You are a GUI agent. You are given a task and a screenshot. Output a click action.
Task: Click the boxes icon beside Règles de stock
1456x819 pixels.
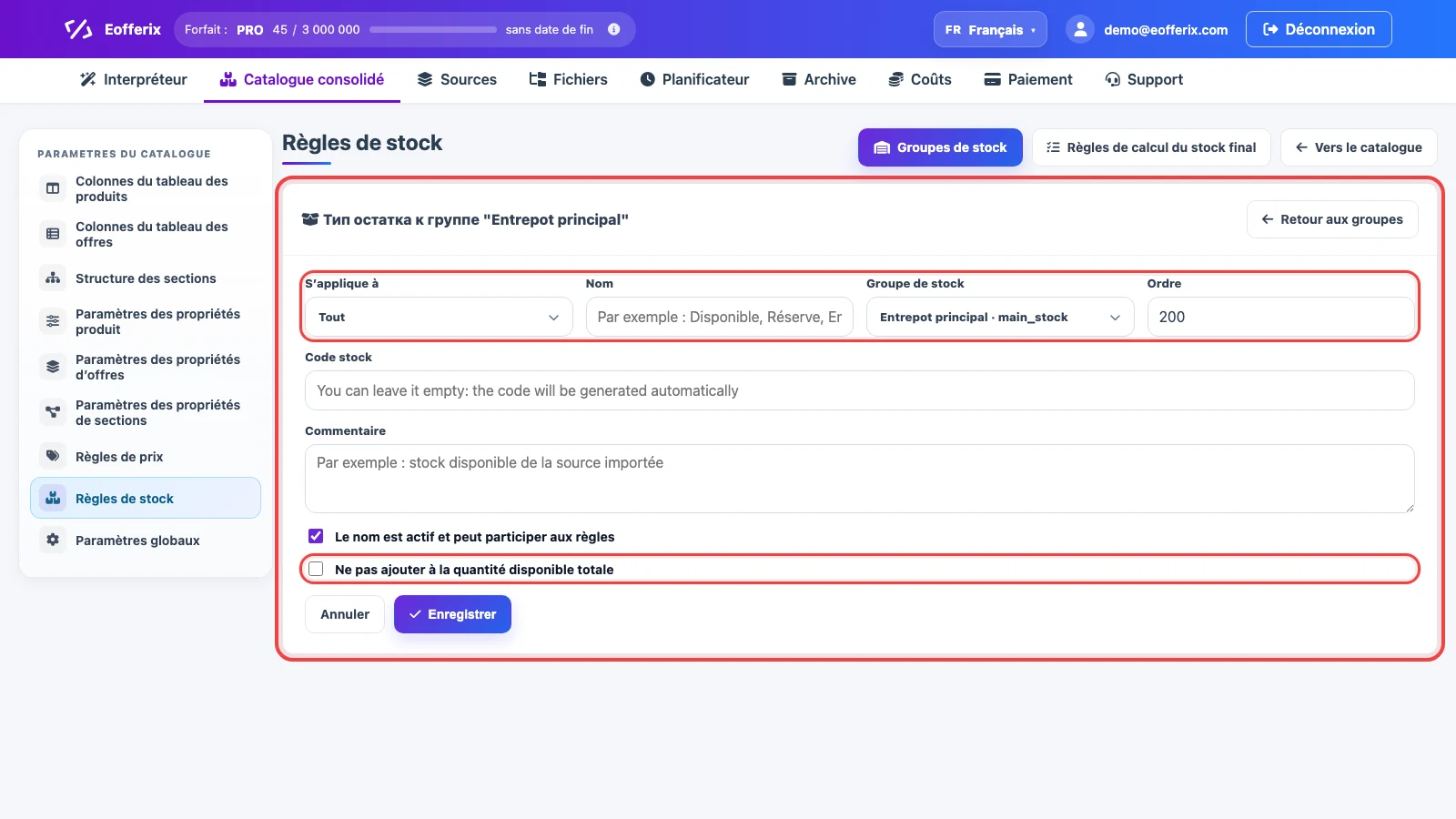coord(53,498)
